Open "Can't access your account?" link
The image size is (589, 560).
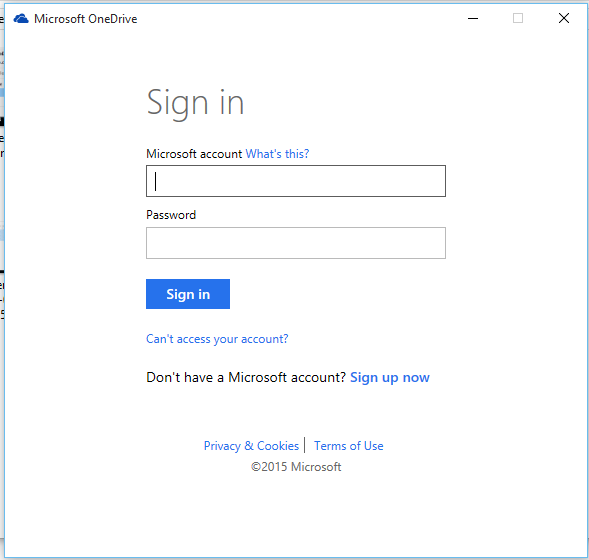tap(217, 339)
